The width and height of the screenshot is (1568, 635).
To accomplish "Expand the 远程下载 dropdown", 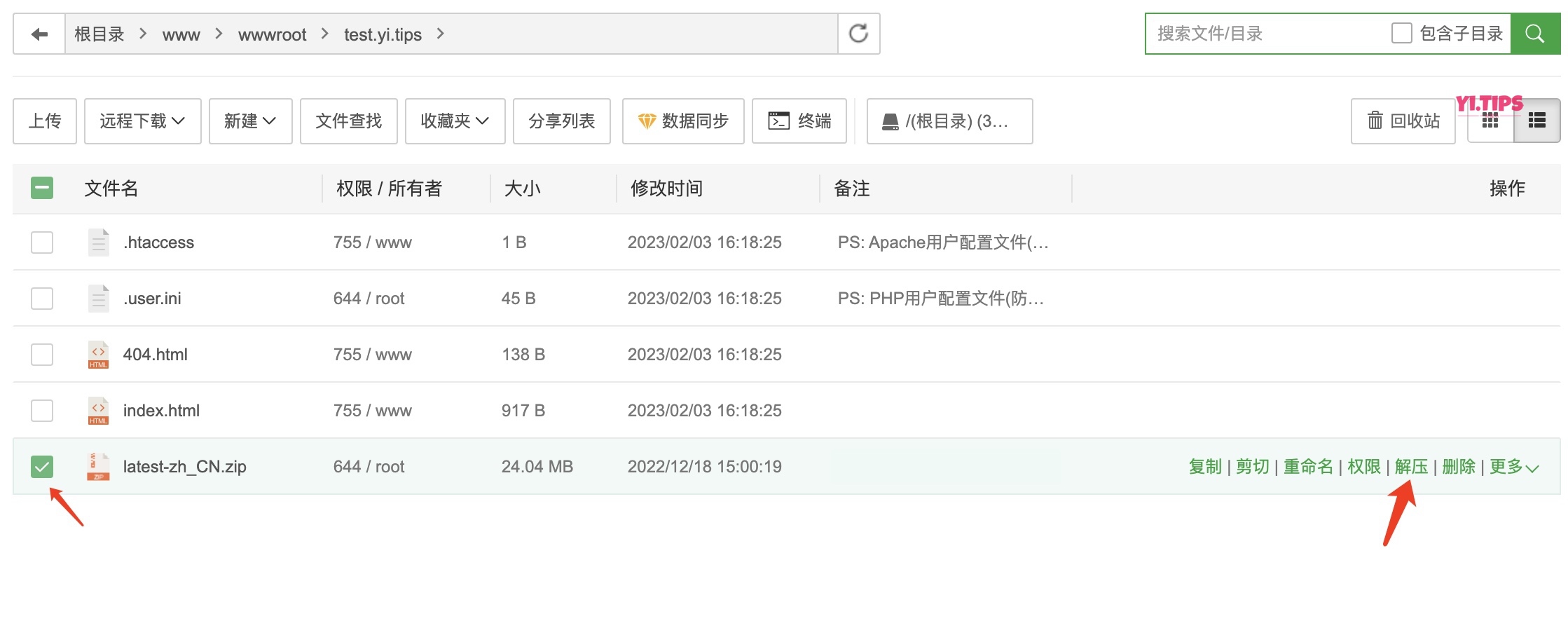I will 142,121.
